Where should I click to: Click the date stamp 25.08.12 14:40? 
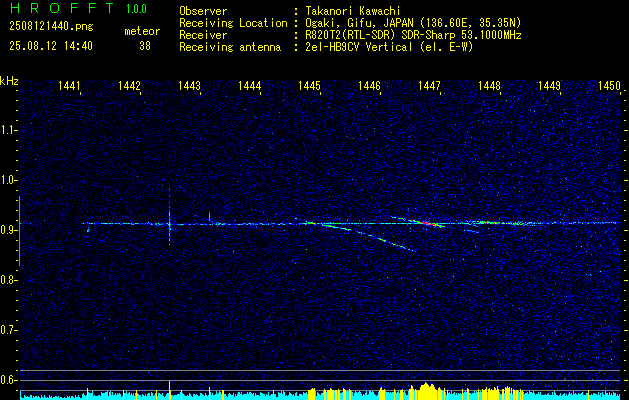51,46
